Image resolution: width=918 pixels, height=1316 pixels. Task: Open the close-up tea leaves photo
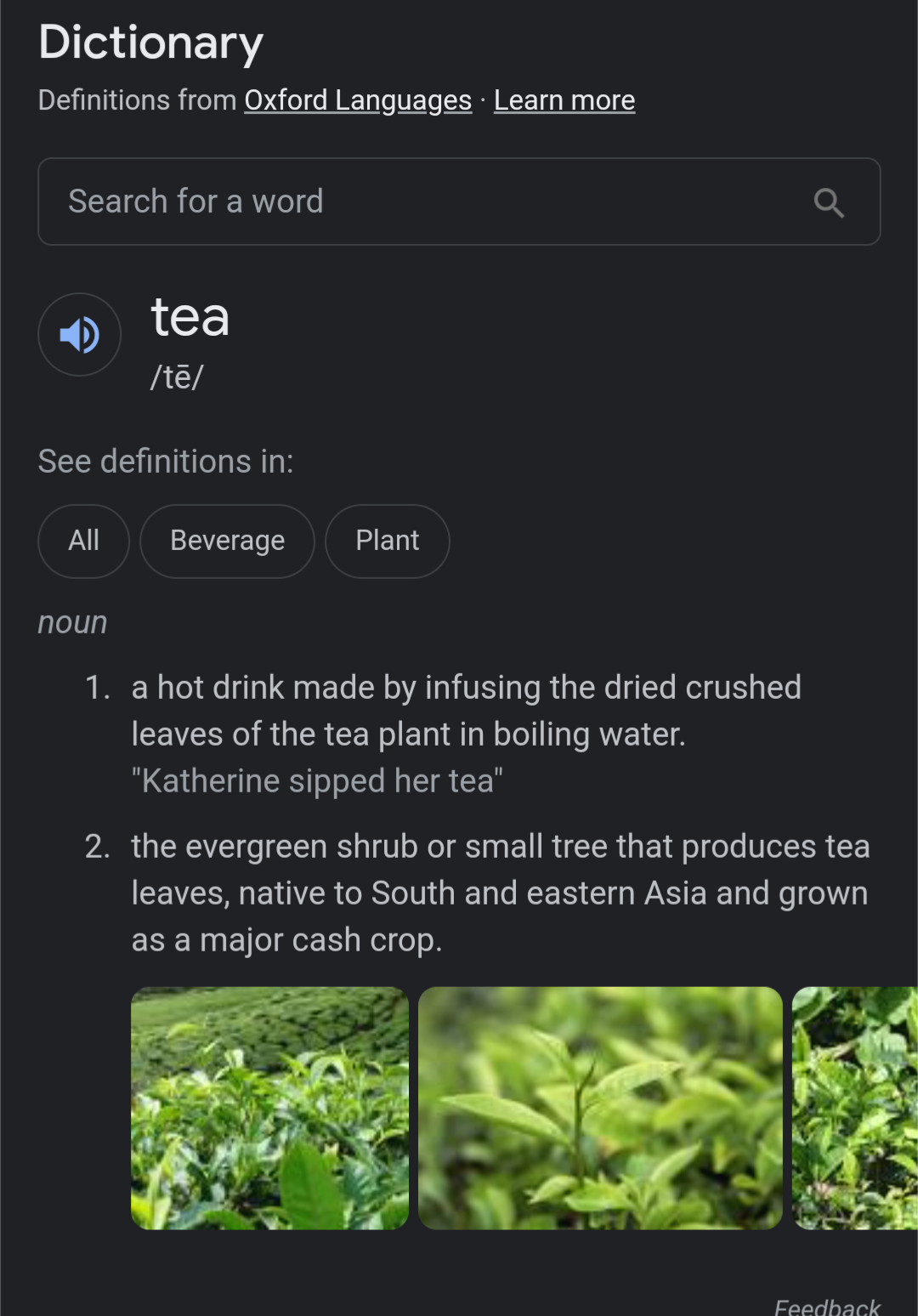600,1108
